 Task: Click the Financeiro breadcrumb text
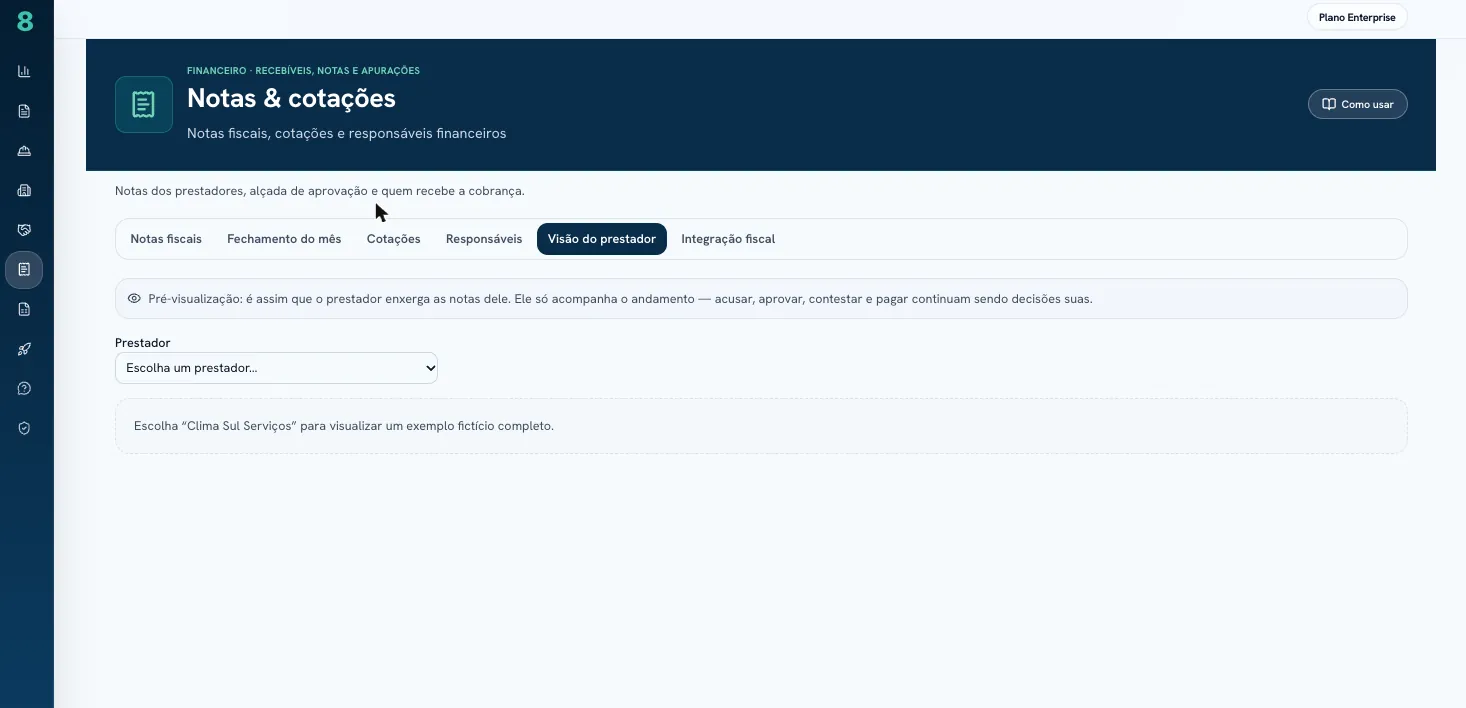(303, 71)
